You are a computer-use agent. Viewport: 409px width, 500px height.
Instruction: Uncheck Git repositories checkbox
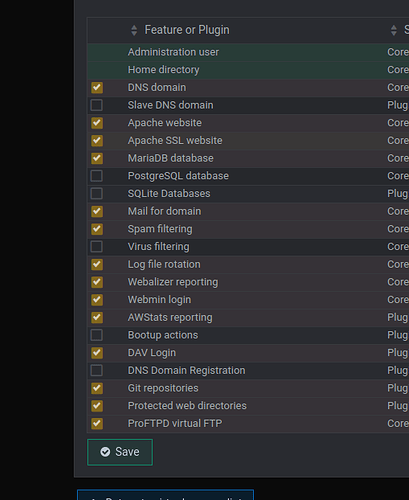[97, 388]
